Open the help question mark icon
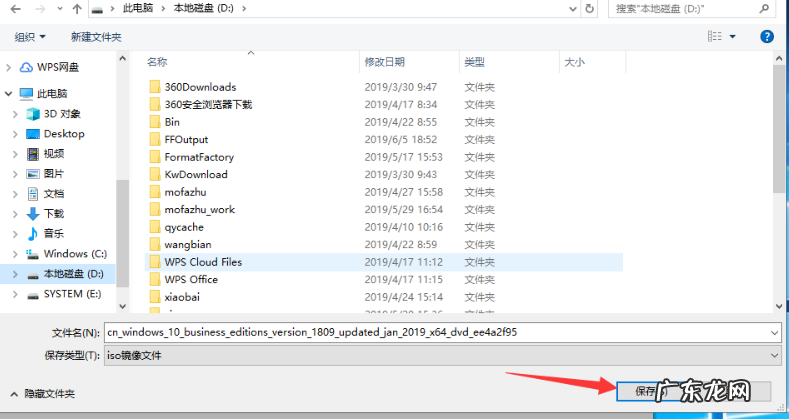789x420 pixels. [x=766, y=36]
